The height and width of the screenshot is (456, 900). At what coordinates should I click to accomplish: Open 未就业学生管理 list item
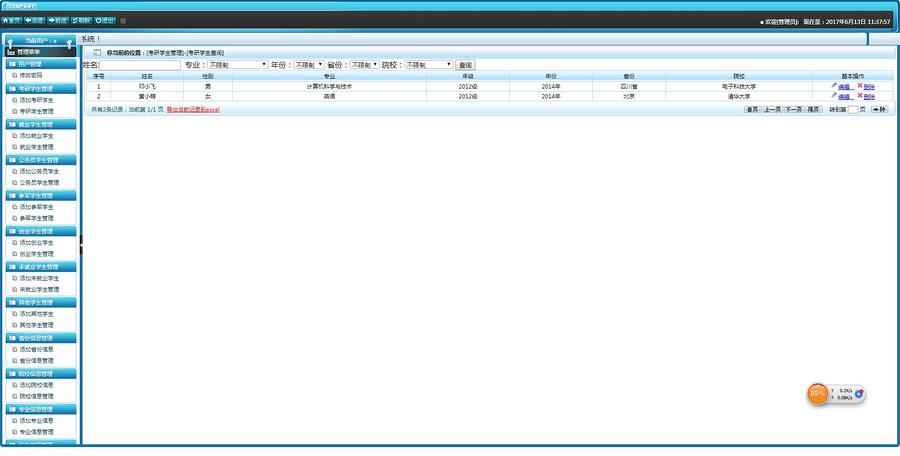click(38, 289)
